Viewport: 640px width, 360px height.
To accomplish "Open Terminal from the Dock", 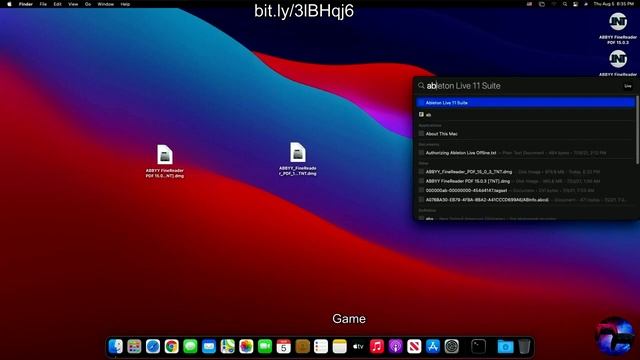I will click(478, 347).
